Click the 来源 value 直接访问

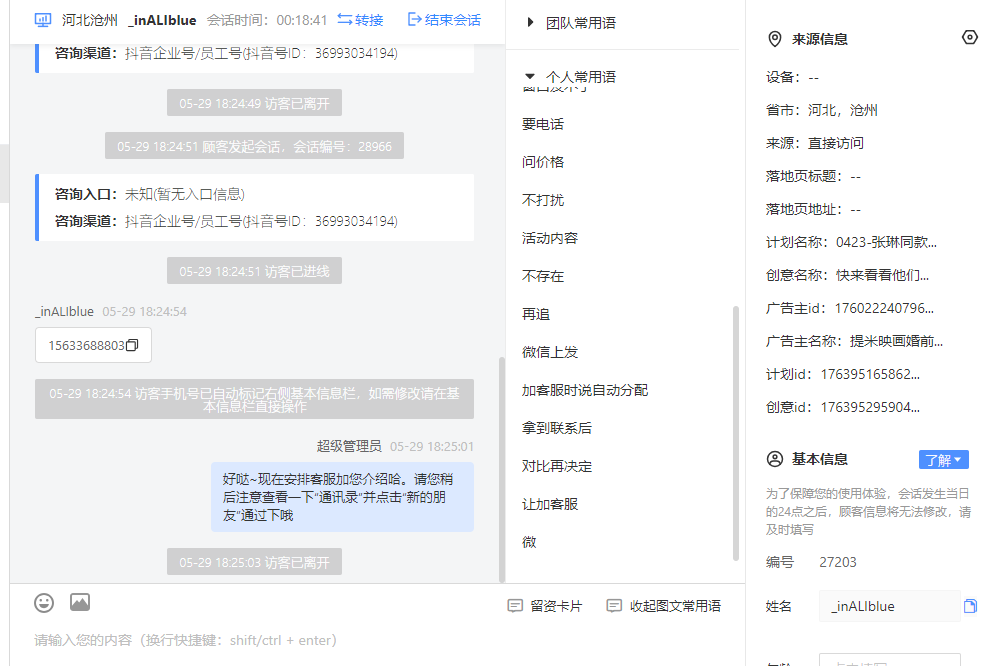(x=836, y=143)
